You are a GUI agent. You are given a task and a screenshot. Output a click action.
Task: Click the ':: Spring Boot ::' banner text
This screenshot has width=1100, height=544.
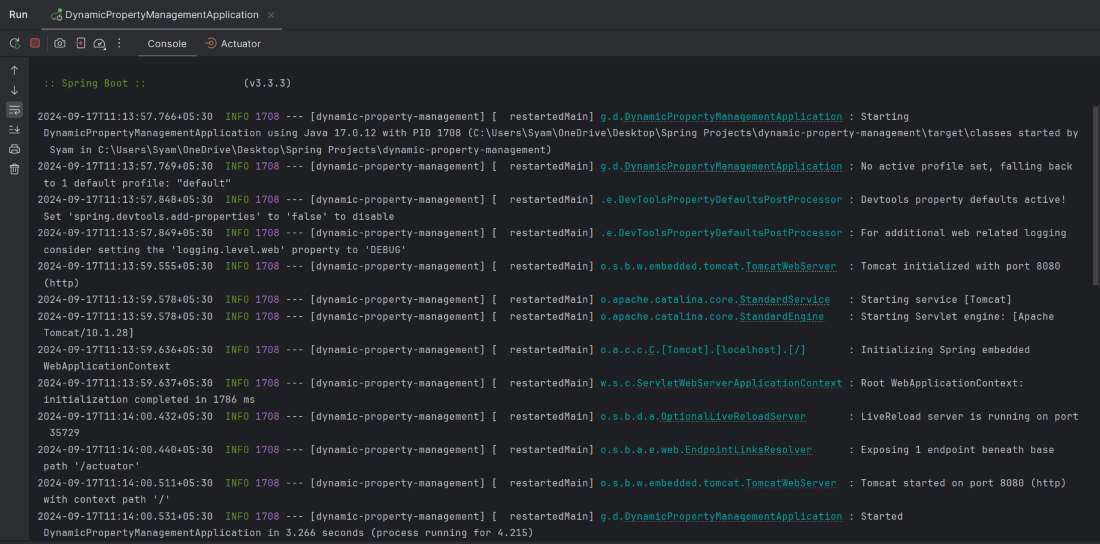click(94, 84)
